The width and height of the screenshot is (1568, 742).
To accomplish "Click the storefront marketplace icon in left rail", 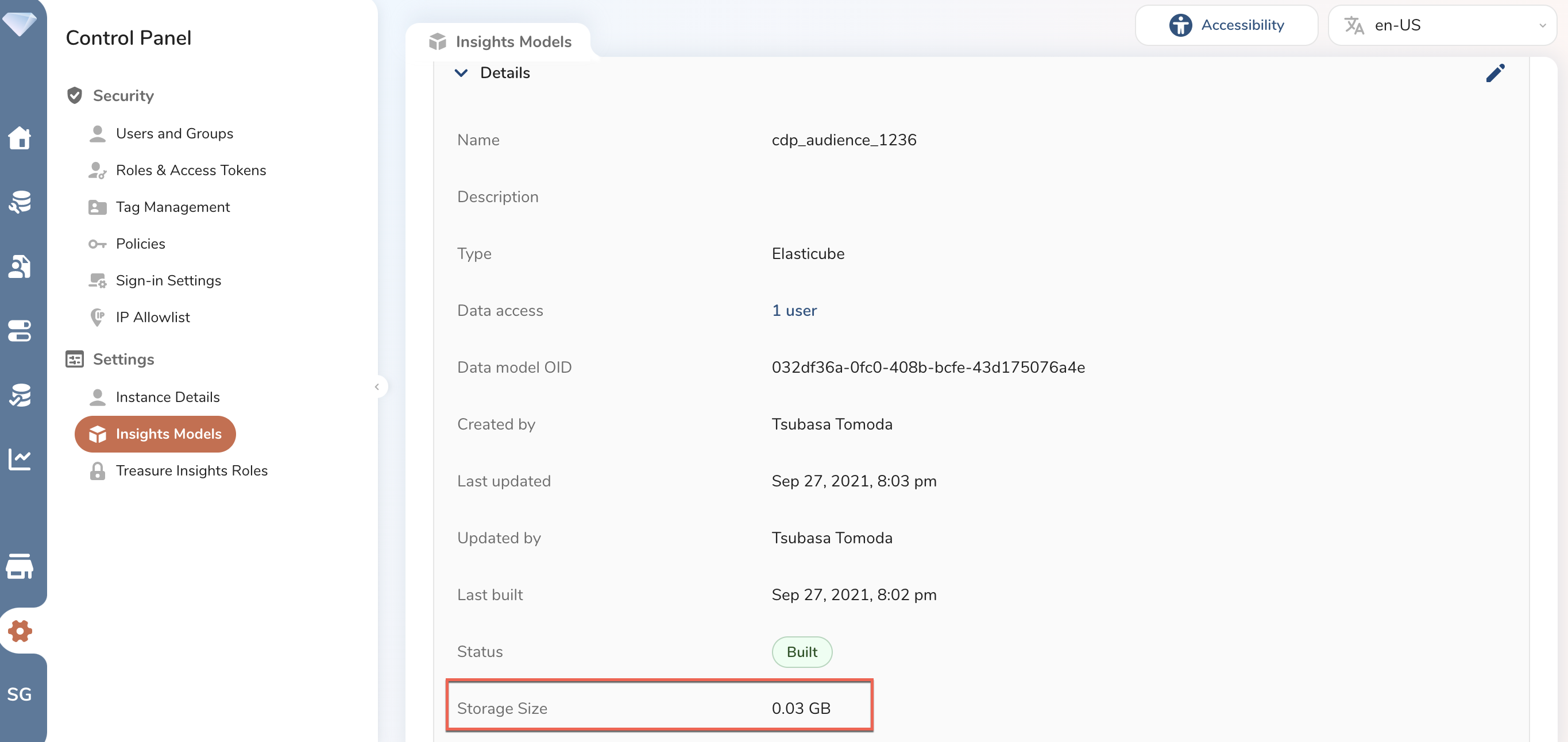I will click(20, 566).
